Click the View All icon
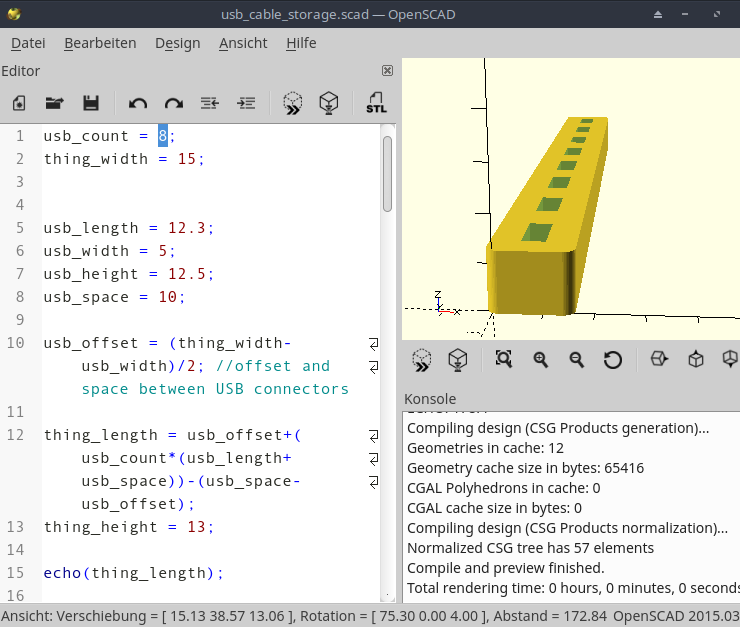The width and height of the screenshot is (740, 627). (x=504, y=359)
